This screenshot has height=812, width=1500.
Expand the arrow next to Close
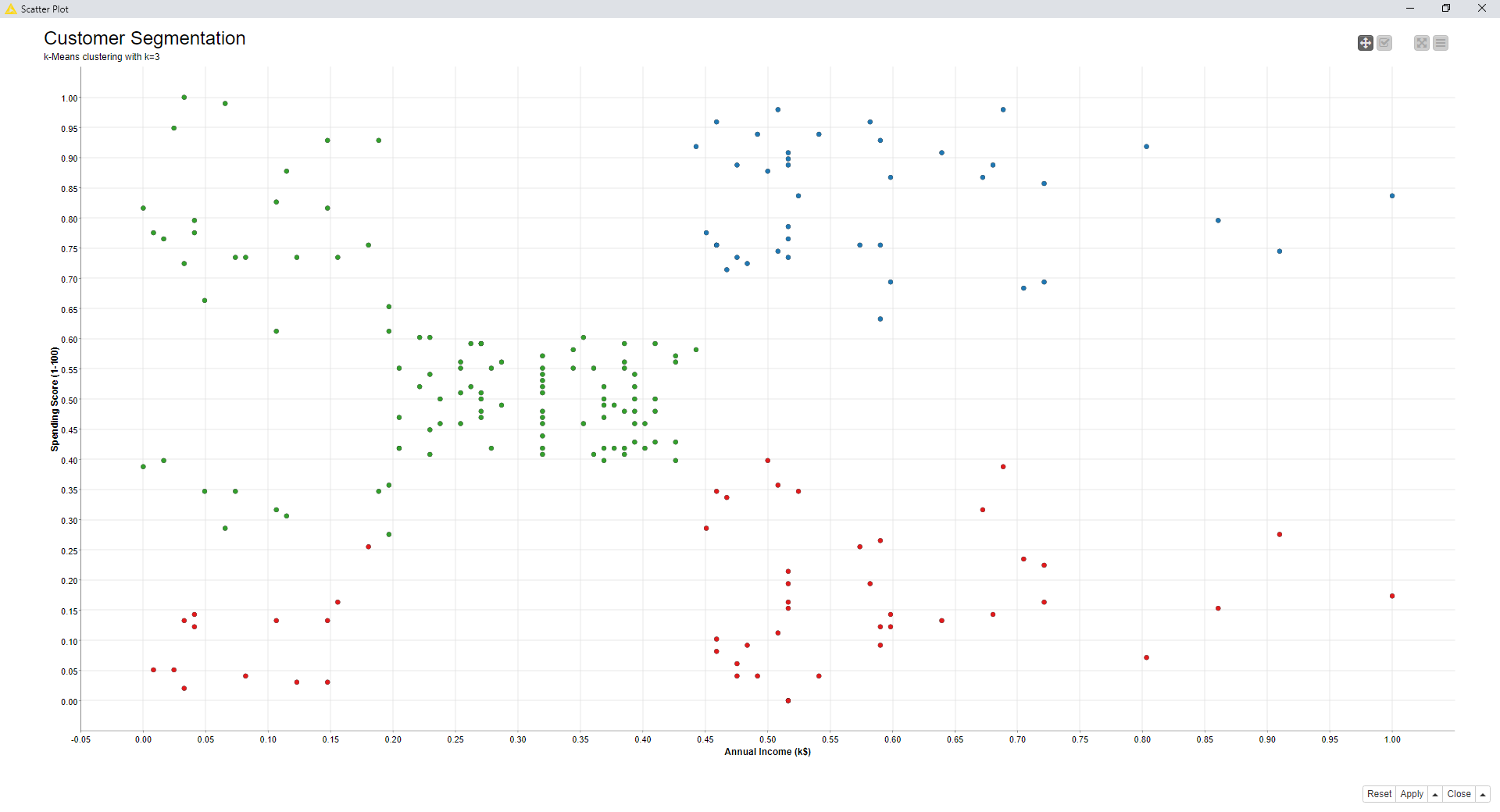[x=1482, y=794]
